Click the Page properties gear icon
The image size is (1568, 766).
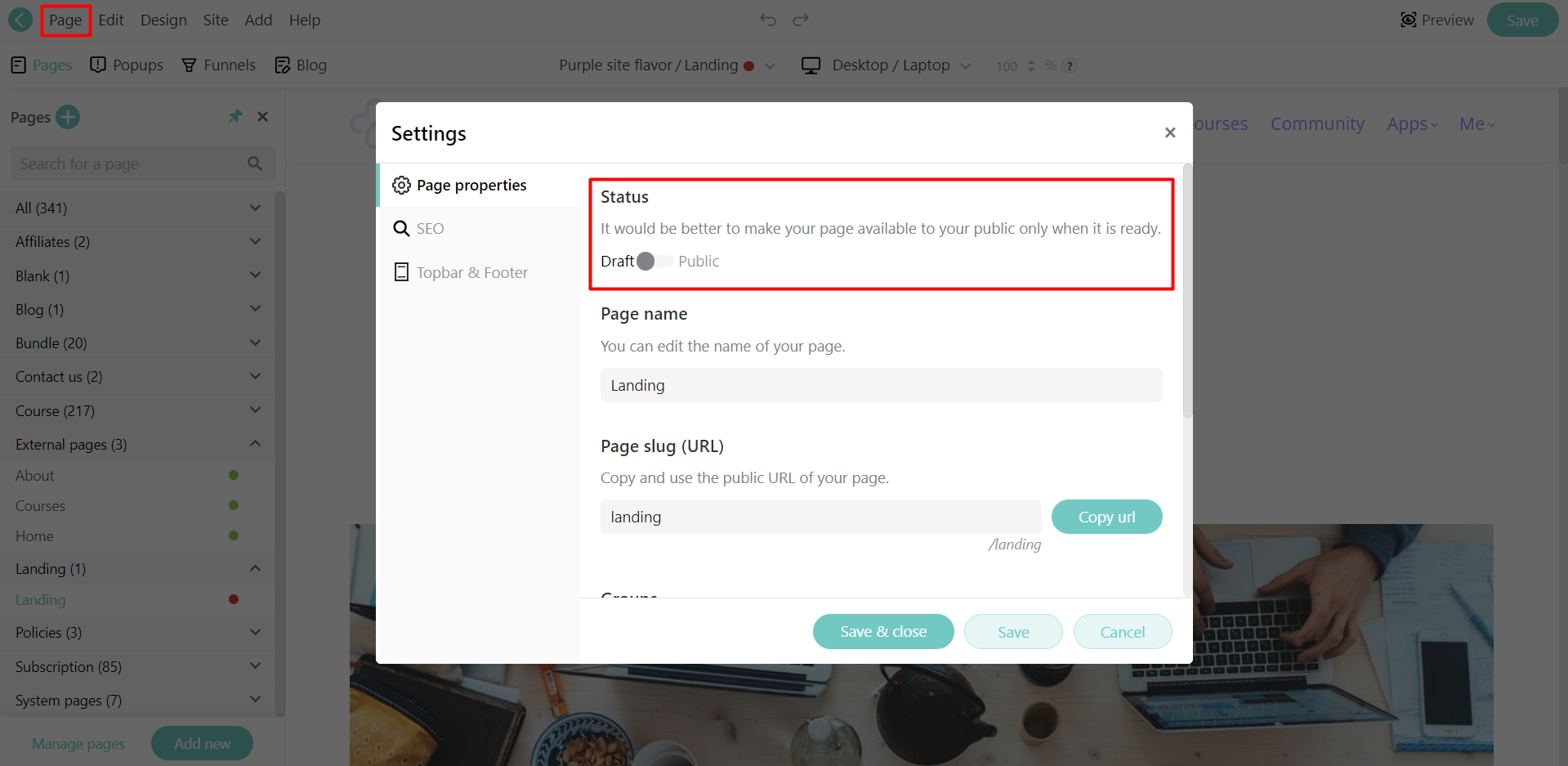point(401,185)
